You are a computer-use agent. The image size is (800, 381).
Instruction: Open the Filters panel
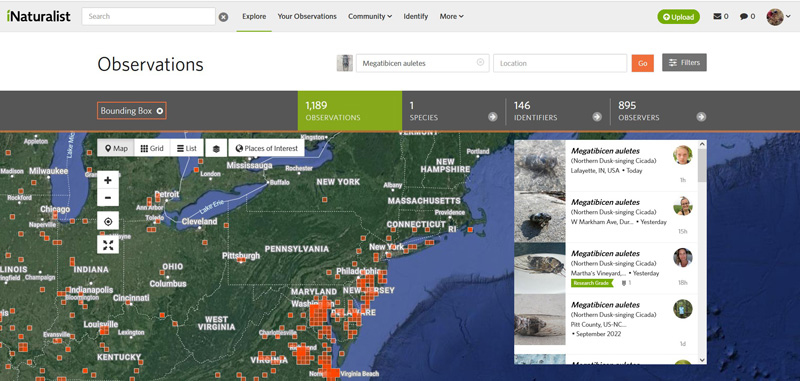point(684,62)
